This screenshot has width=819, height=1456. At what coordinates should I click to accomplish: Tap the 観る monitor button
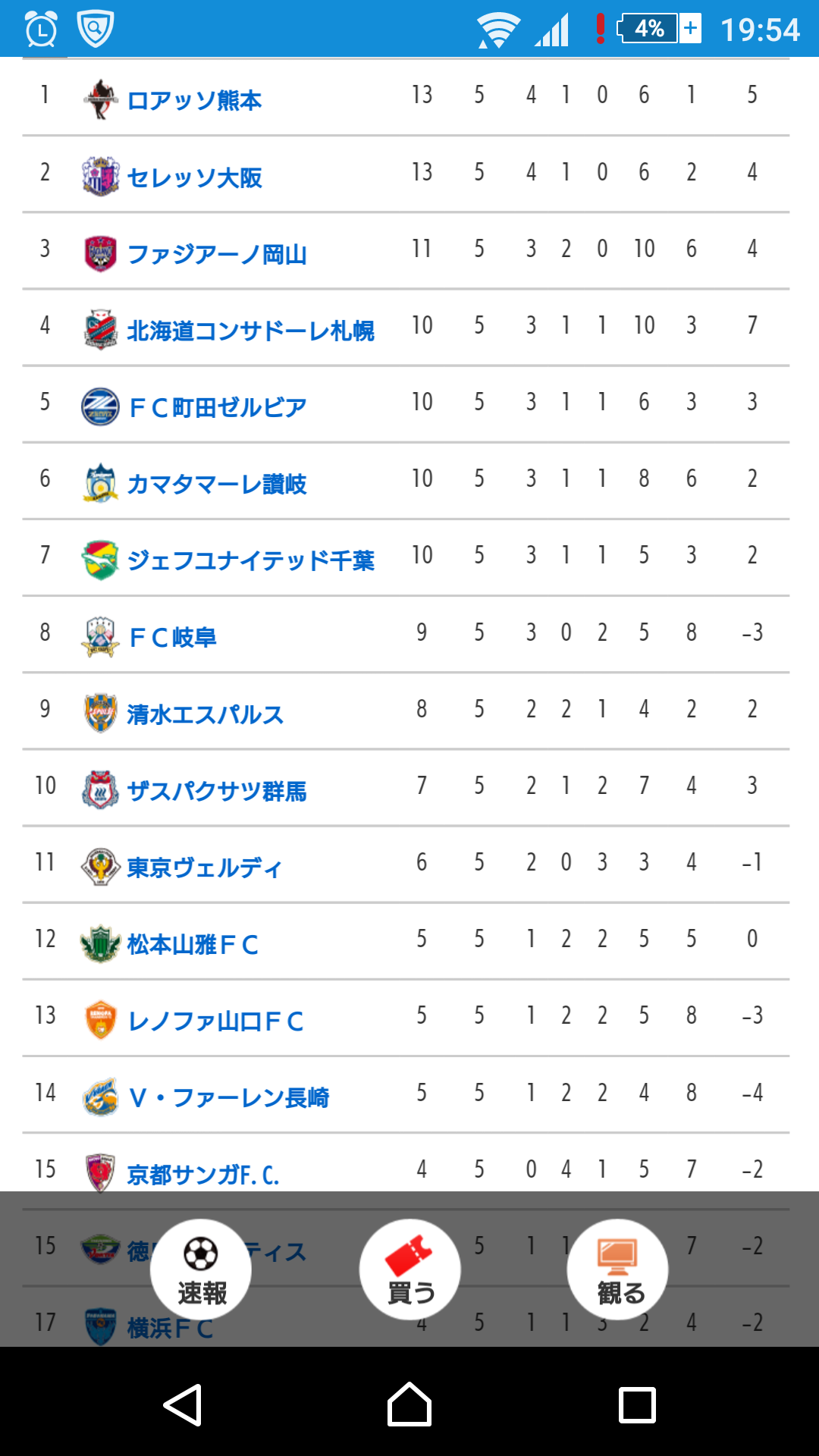(x=618, y=1269)
